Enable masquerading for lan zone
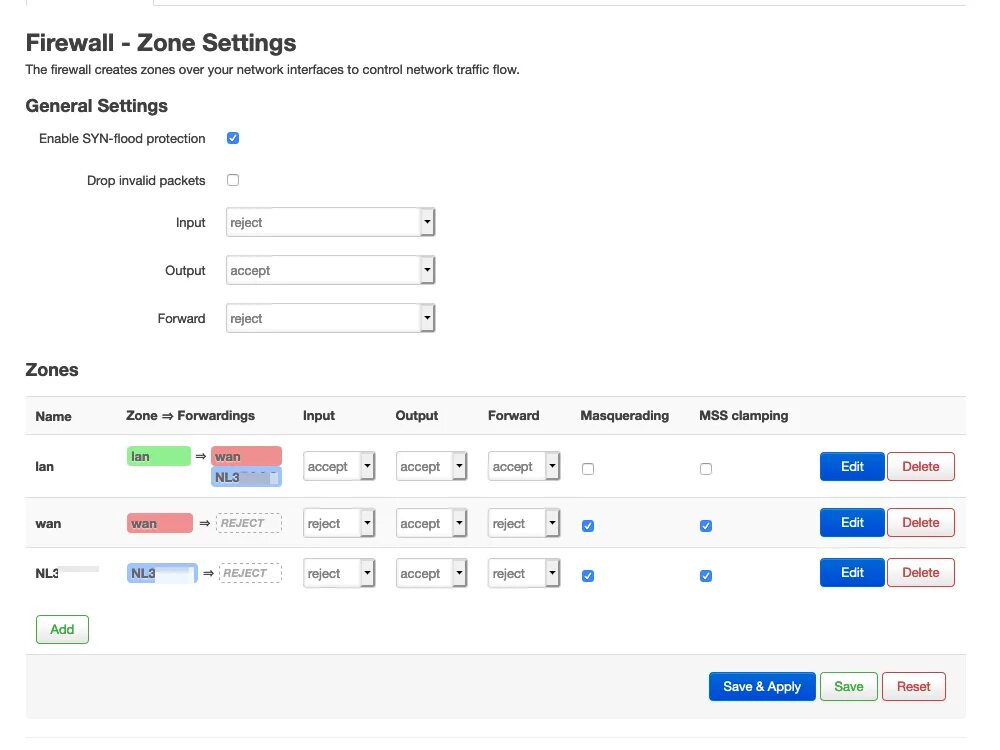Image resolution: width=1000 pixels, height=750 pixels. (588, 468)
